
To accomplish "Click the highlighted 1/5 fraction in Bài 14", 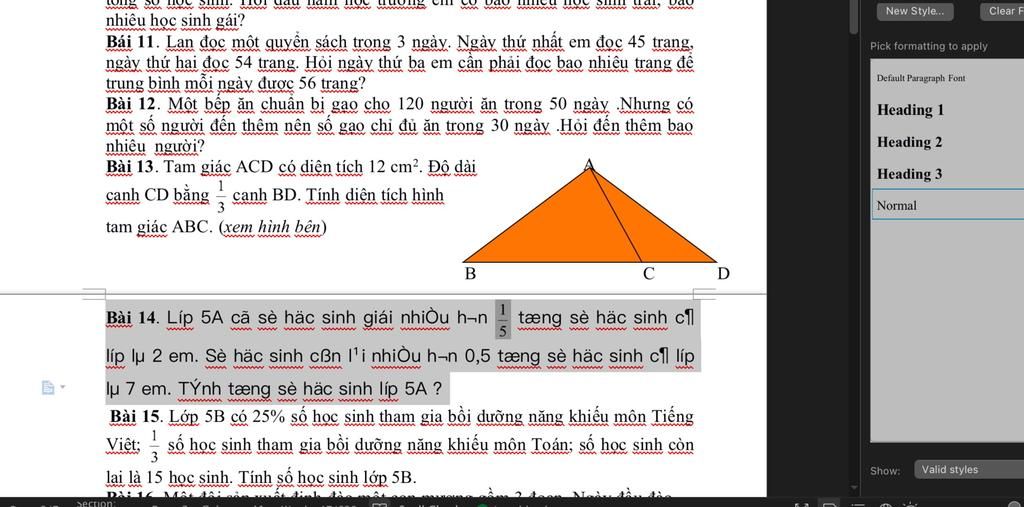I will point(503,319).
